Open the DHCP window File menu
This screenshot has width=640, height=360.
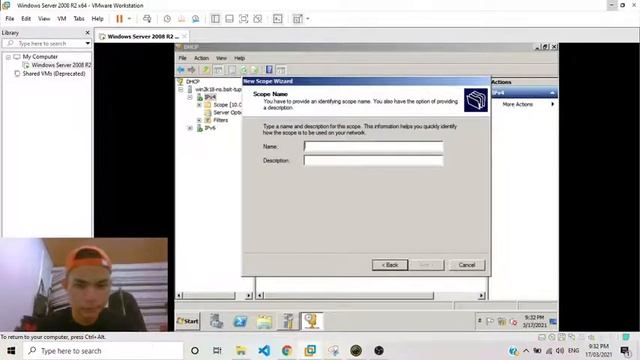point(182,58)
